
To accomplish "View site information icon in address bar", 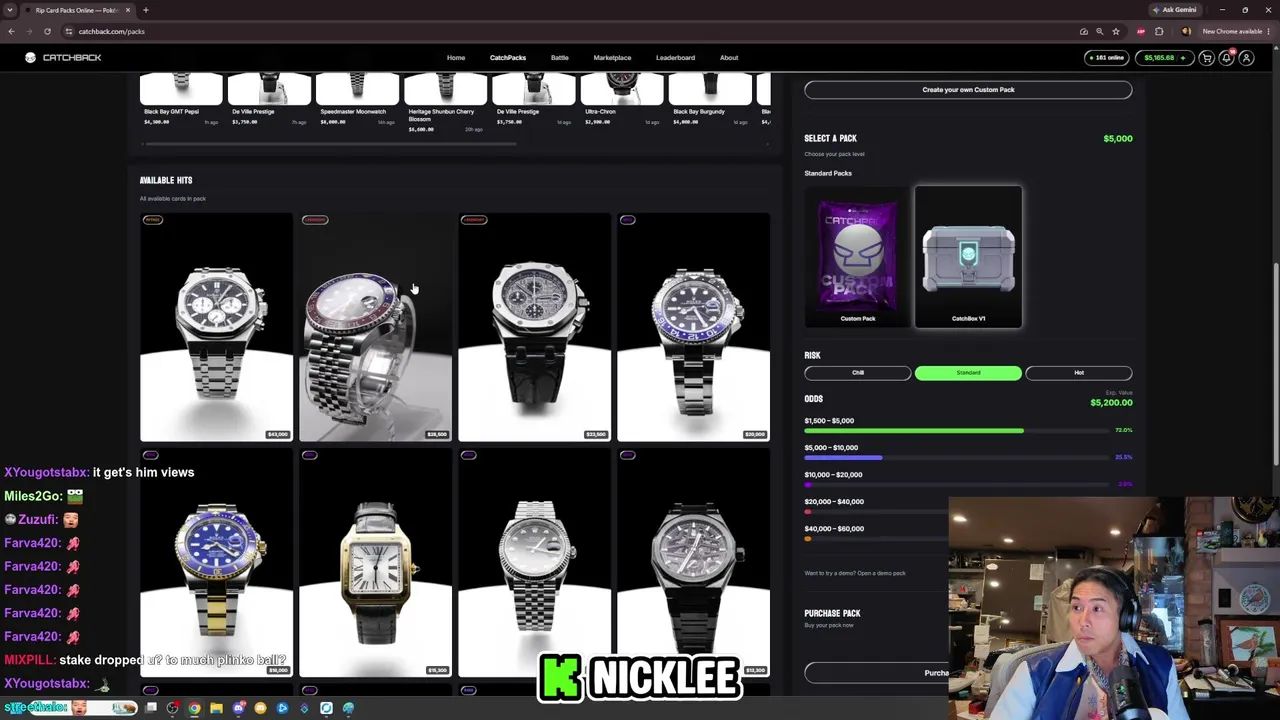I will coord(69,31).
